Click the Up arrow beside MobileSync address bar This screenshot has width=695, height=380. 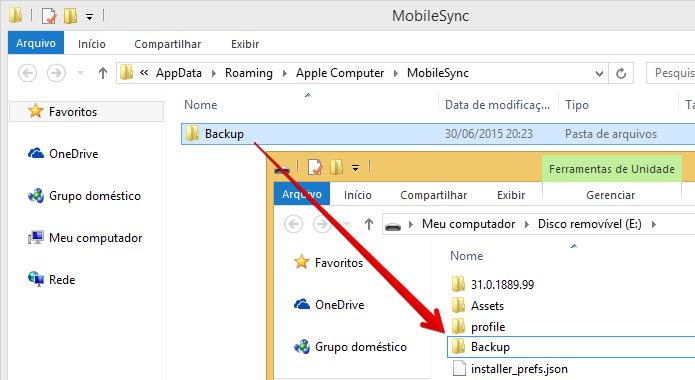pos(103,73)
